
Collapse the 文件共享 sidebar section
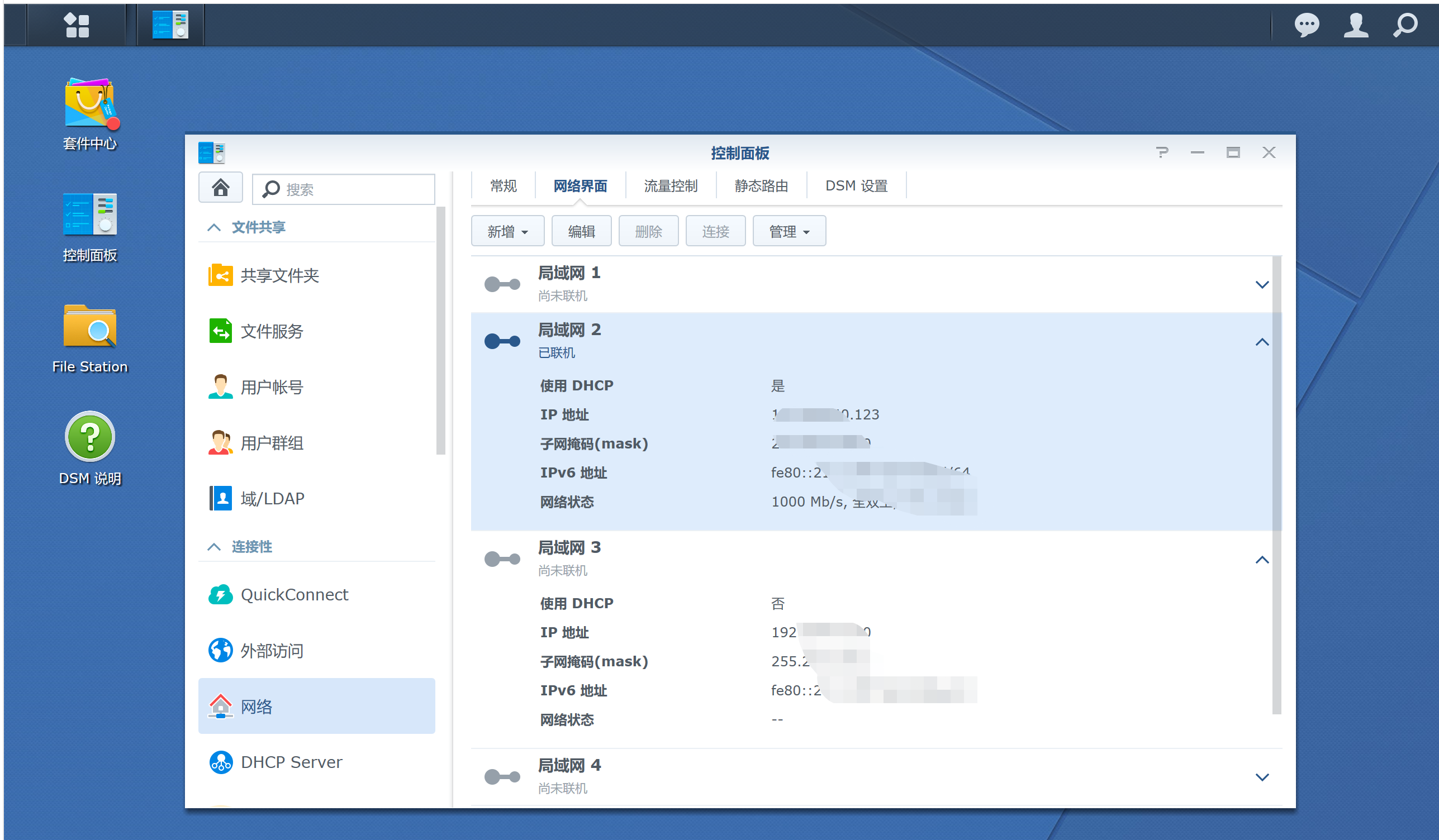(x=214, y=227)
